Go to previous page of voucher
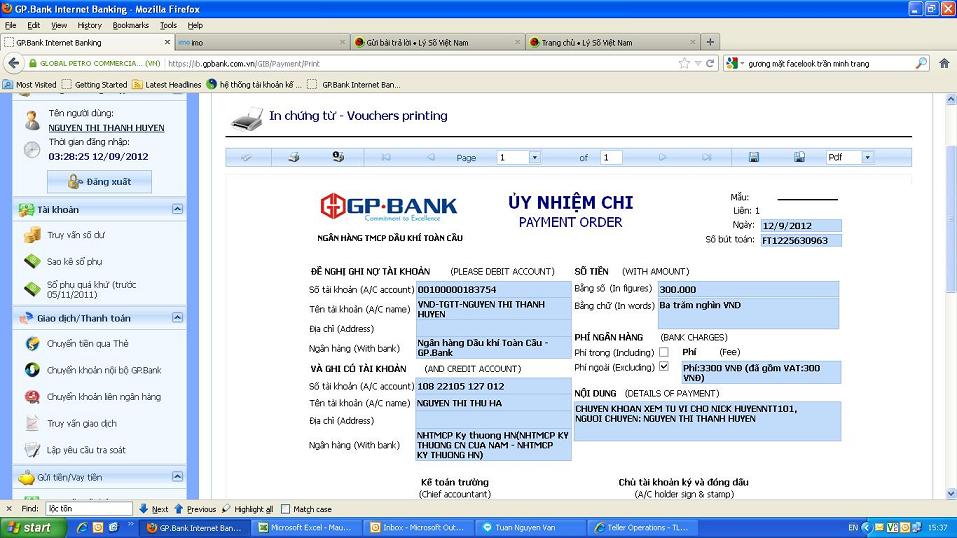 430,158
